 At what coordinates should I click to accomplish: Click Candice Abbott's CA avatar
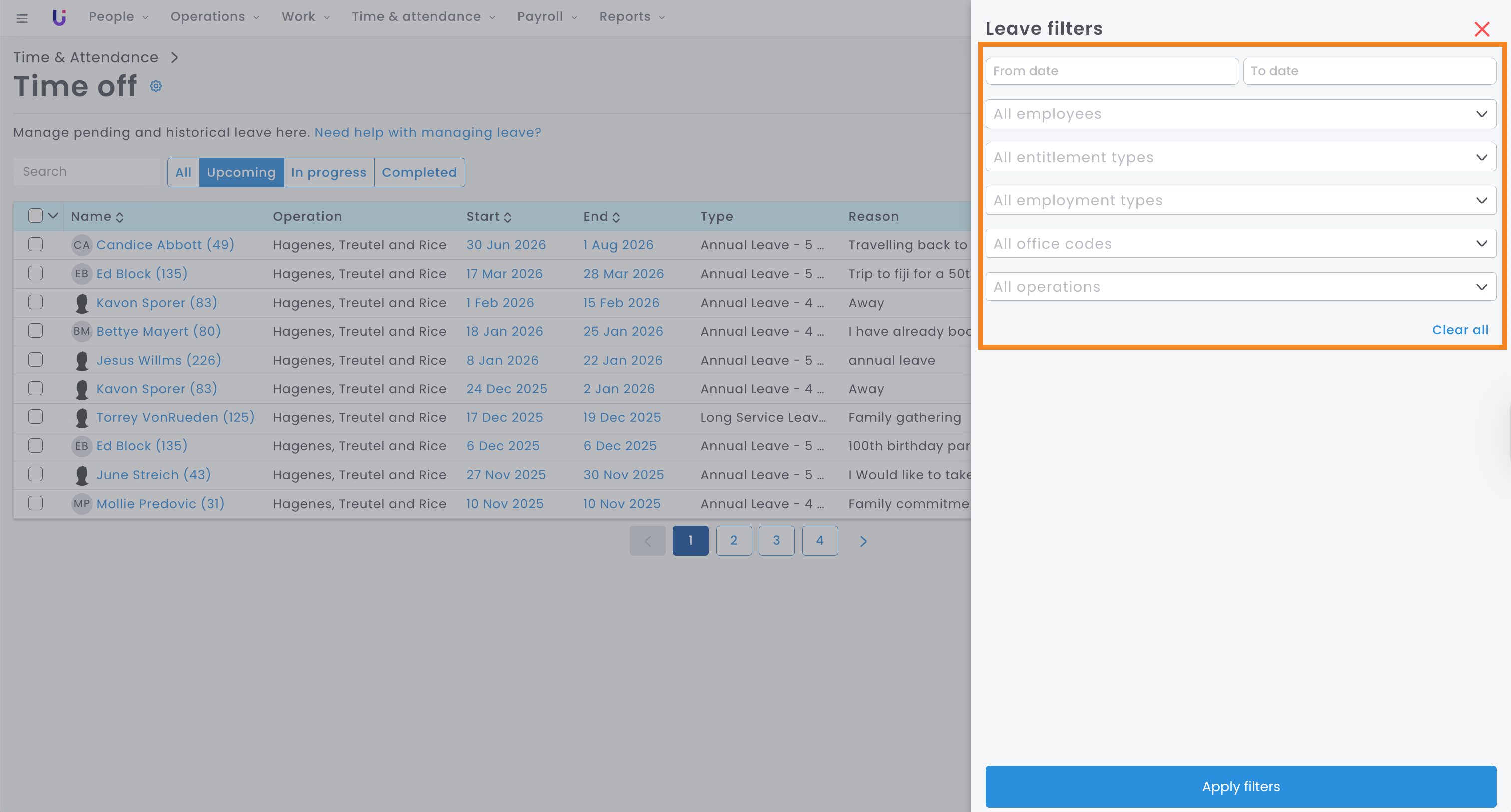click(x=81, y=245)
